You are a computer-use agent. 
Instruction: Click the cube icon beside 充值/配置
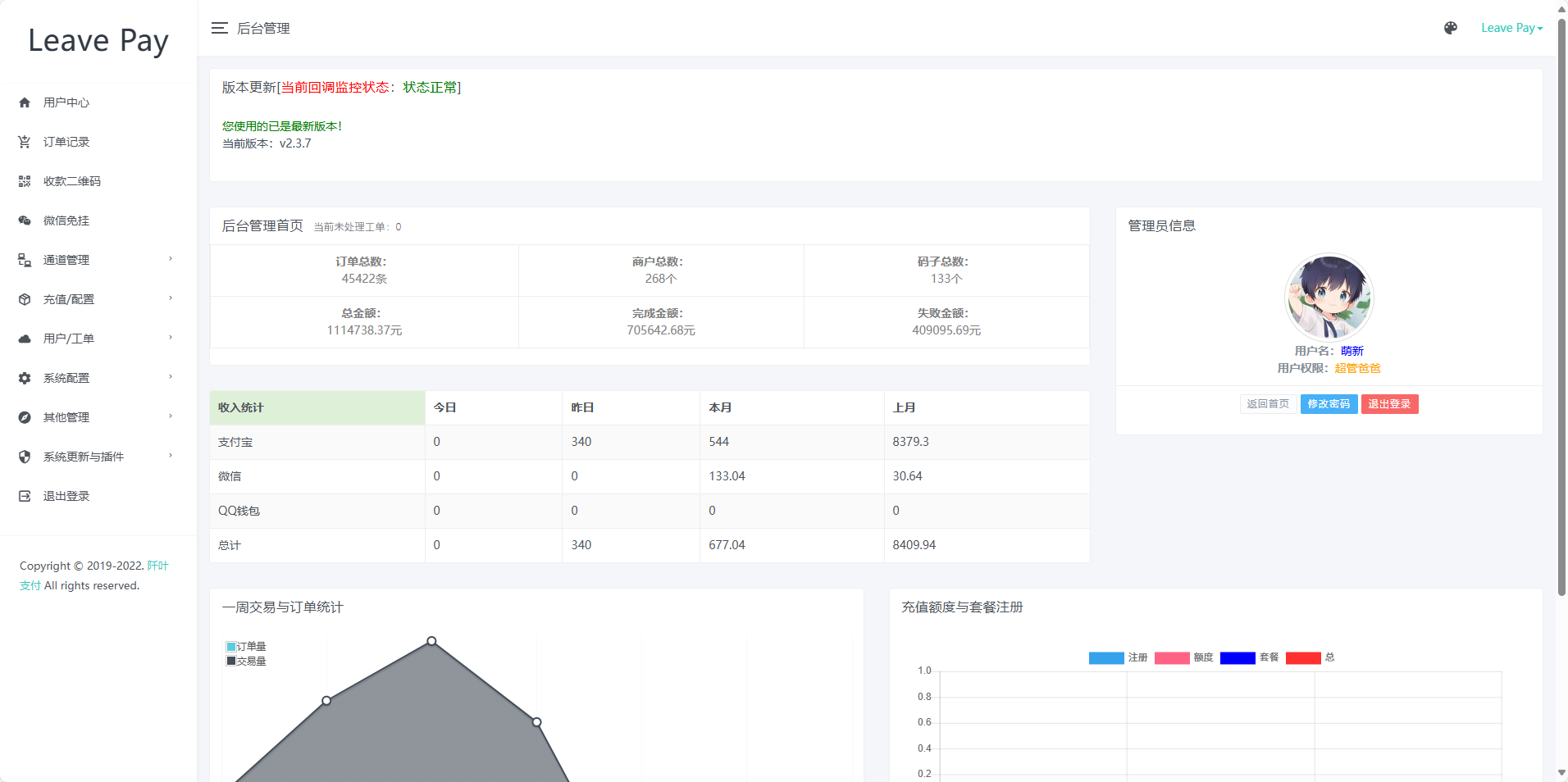point(25,299)
